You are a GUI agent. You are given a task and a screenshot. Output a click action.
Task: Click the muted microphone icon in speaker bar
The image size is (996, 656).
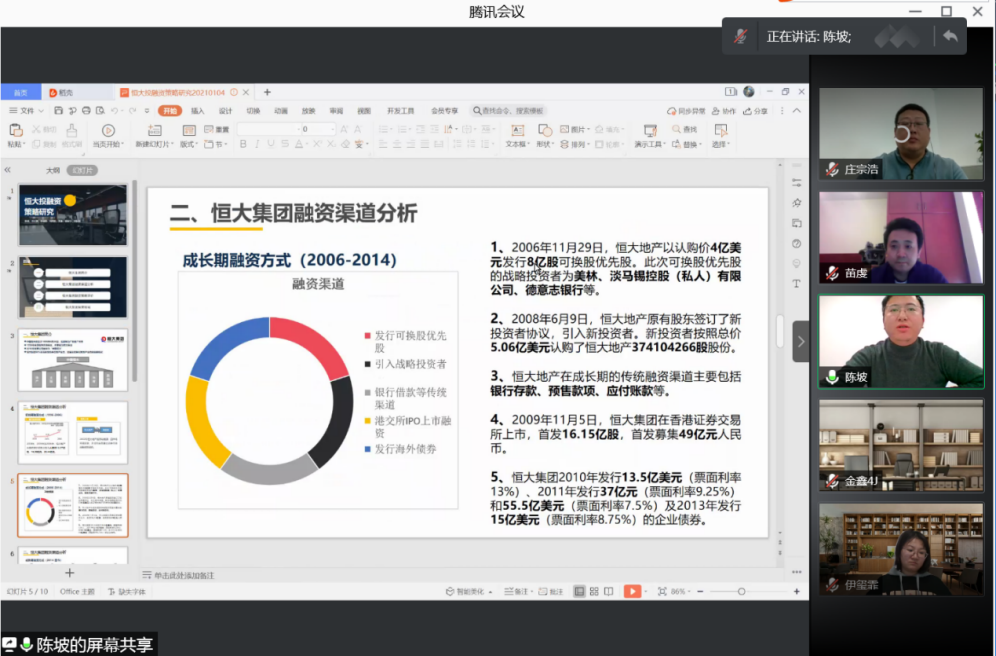pos(741,36)
